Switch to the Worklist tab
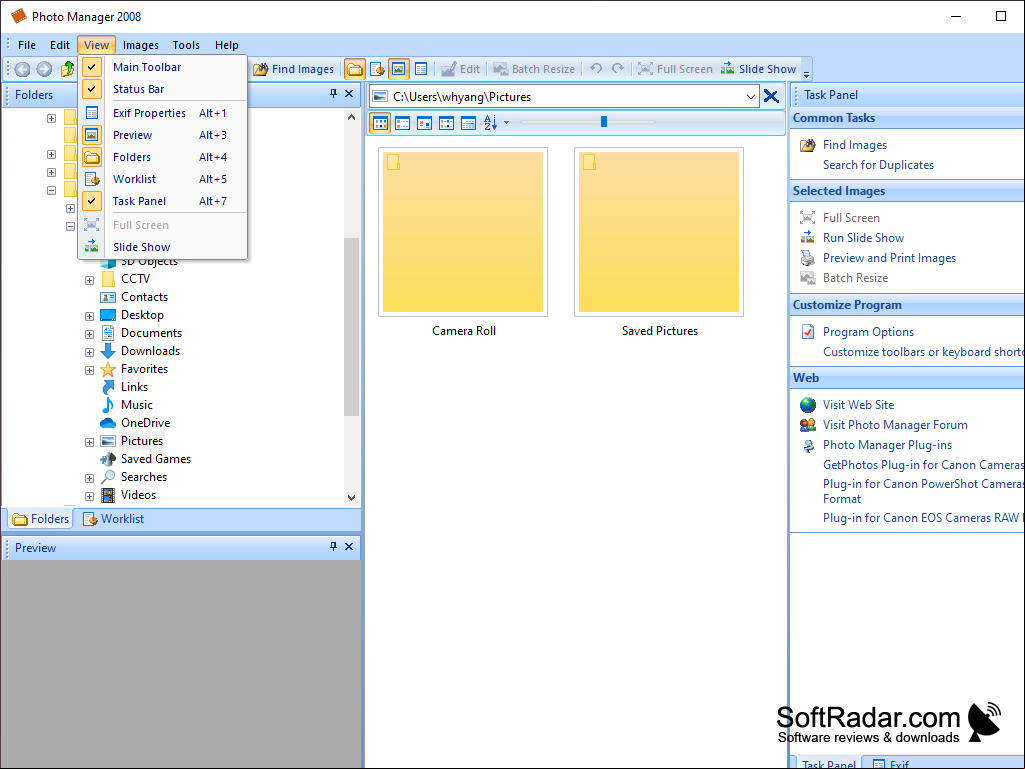The height and width of the screenshot is (769, 1025). point(114,519)
